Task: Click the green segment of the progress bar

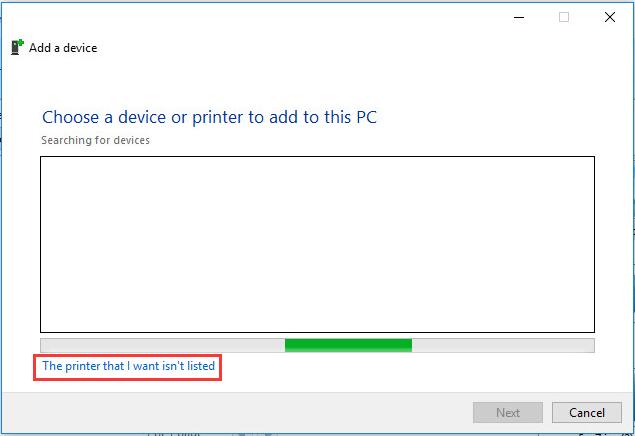Action: (x=348, y=345)
